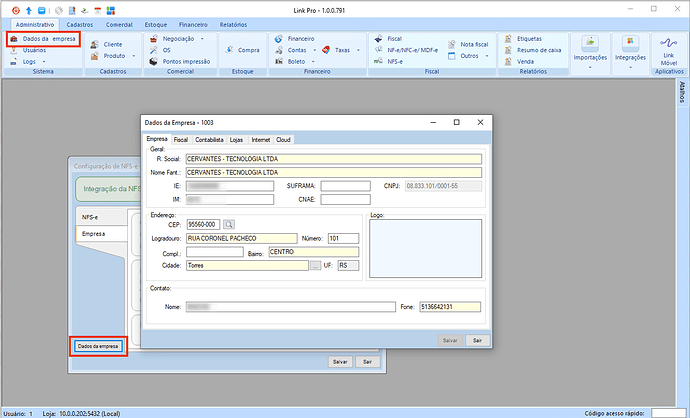Click the Compra icon in Estoque
This screenshot has width=690, height=418.
248,49
